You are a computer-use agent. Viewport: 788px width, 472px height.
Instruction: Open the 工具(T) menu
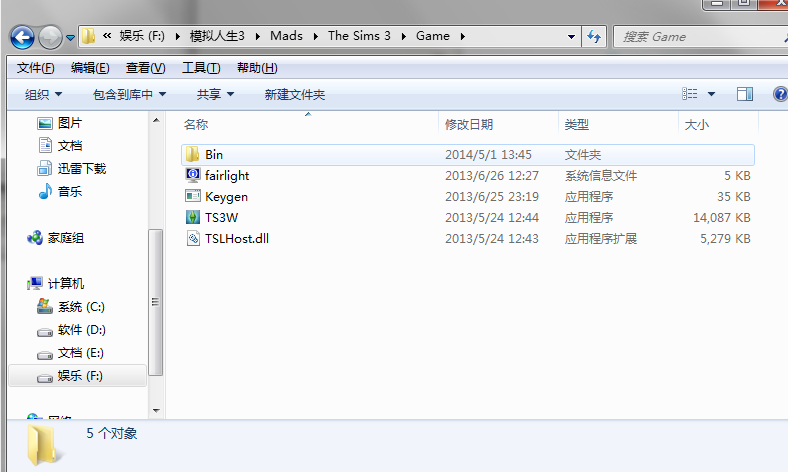pos(201,68)
